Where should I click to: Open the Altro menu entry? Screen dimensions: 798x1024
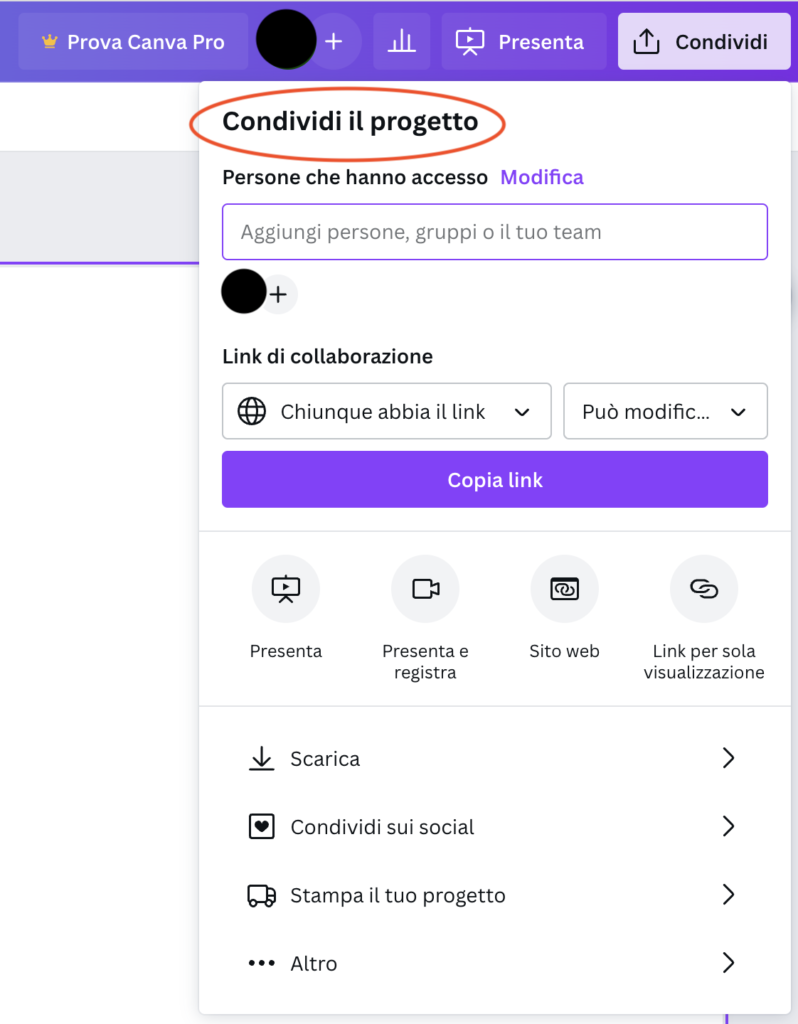491,963
